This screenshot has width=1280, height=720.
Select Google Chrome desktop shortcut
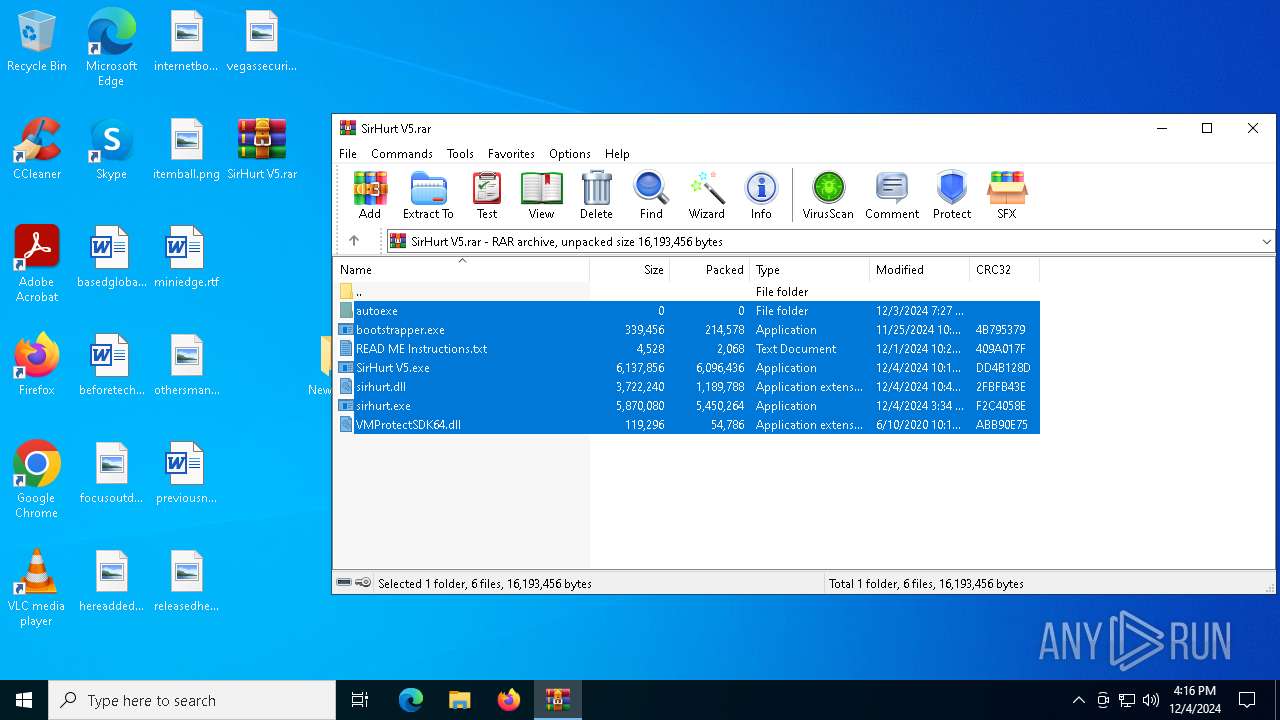click(x=37, y=479)
